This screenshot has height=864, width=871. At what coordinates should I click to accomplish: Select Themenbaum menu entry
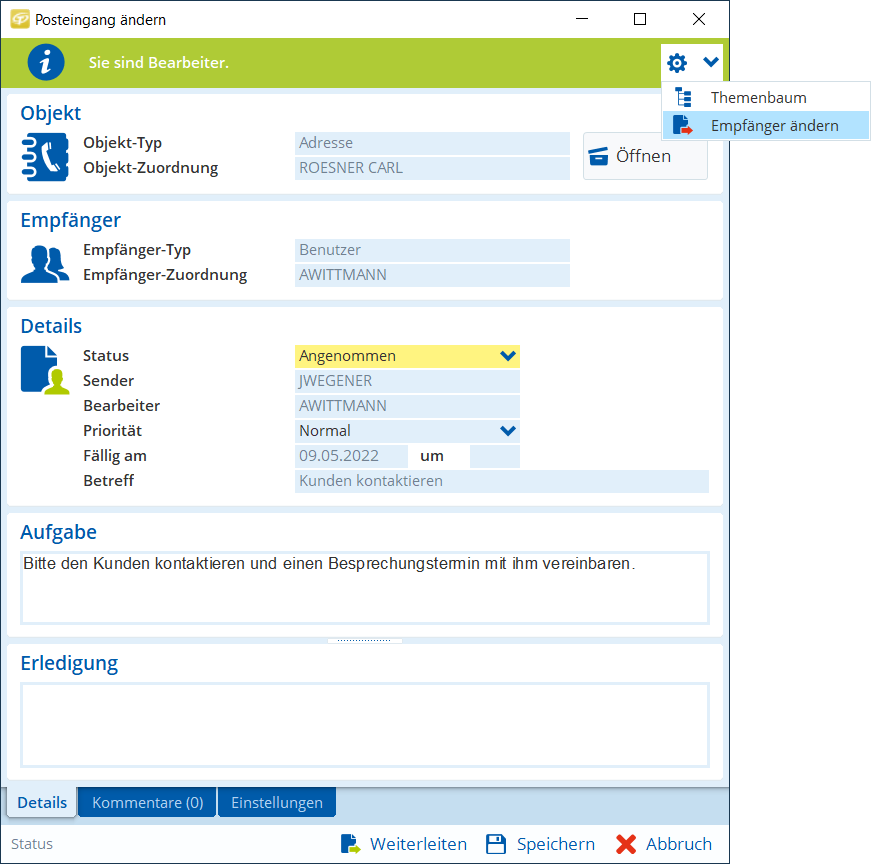coord(758,98)
